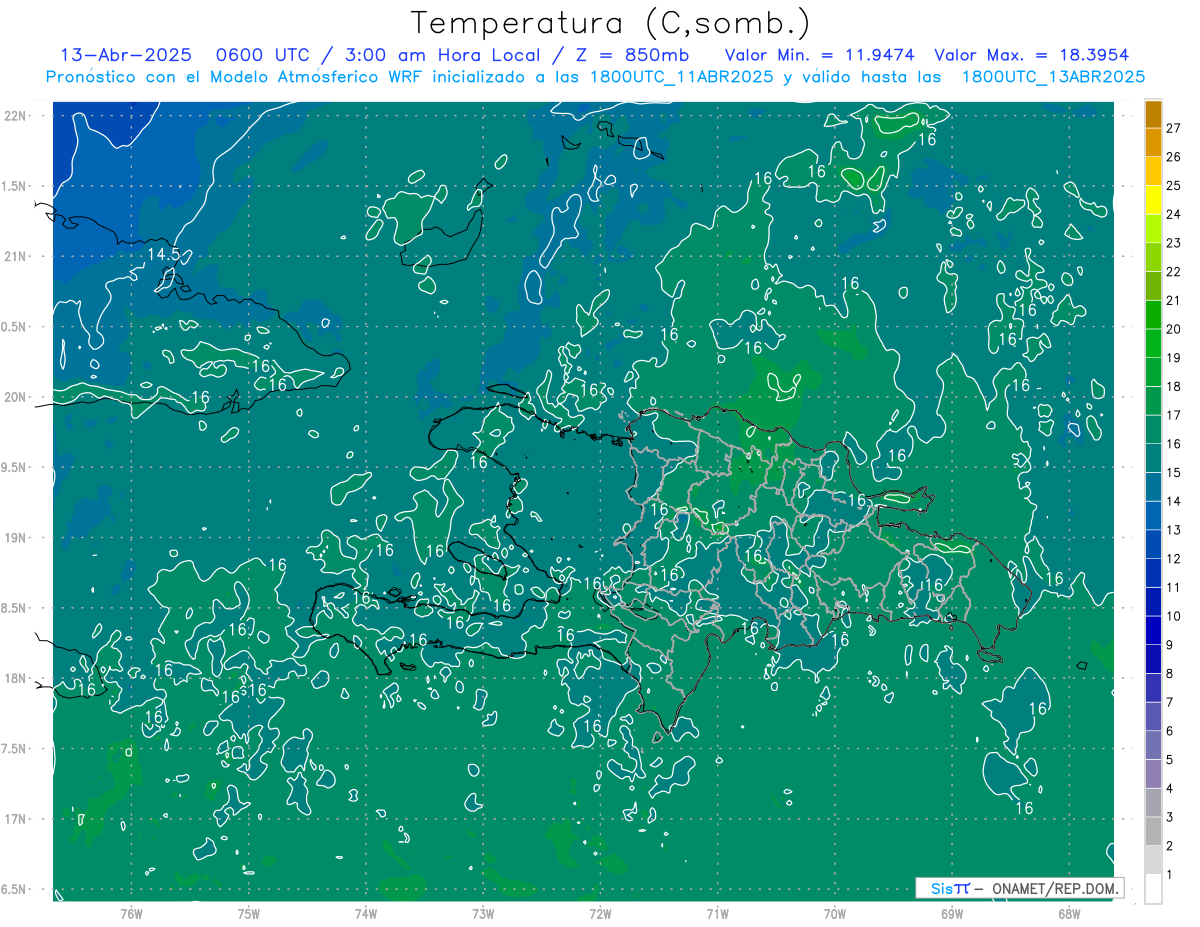Click the '14.5' contour label near Cuba
1200x927 pixels.
coord(164,255)
